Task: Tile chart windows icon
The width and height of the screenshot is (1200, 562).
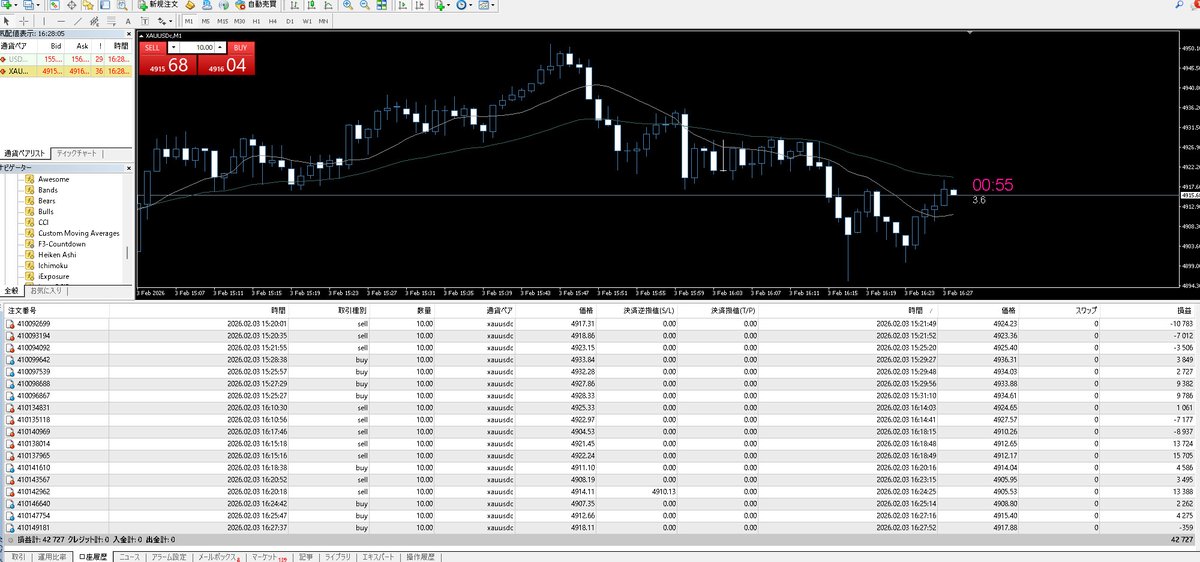Action: pos(381,5)
